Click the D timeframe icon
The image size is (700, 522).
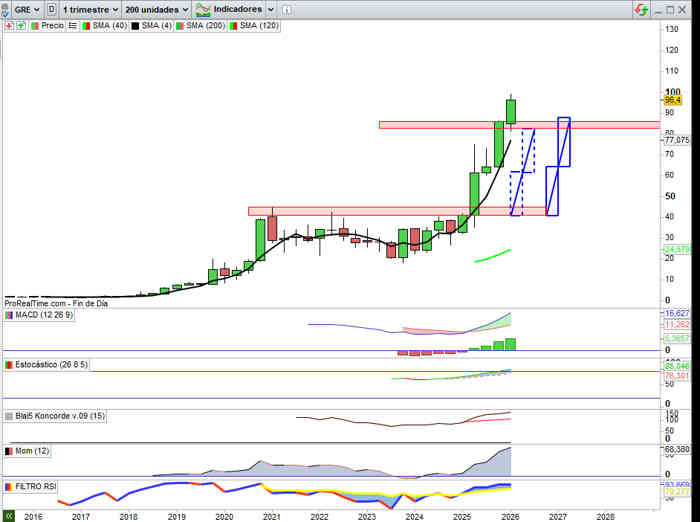click(51, 9)
